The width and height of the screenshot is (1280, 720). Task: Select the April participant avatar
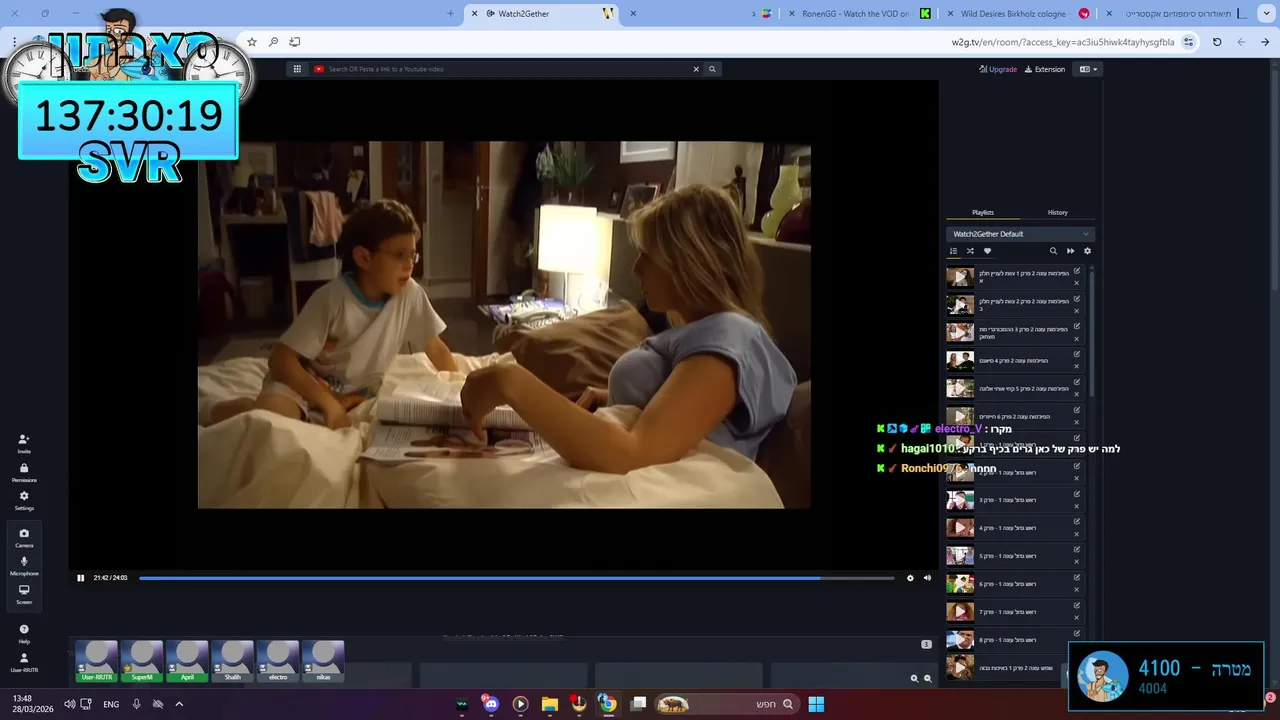point(187,661)
